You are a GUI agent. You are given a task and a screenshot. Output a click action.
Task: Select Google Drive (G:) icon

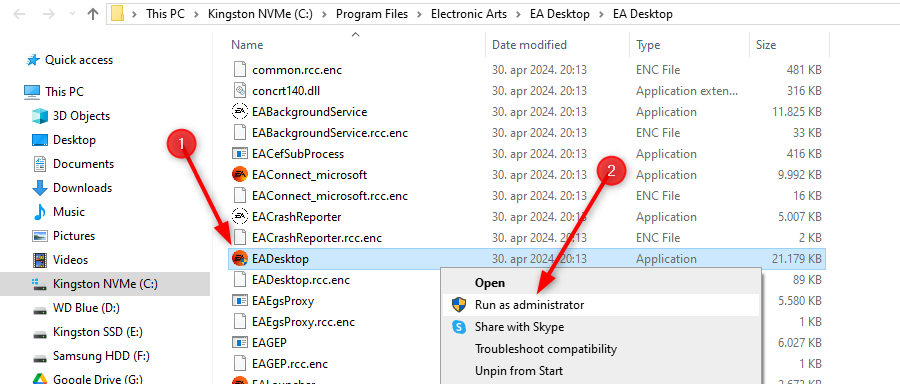point(40,379)
